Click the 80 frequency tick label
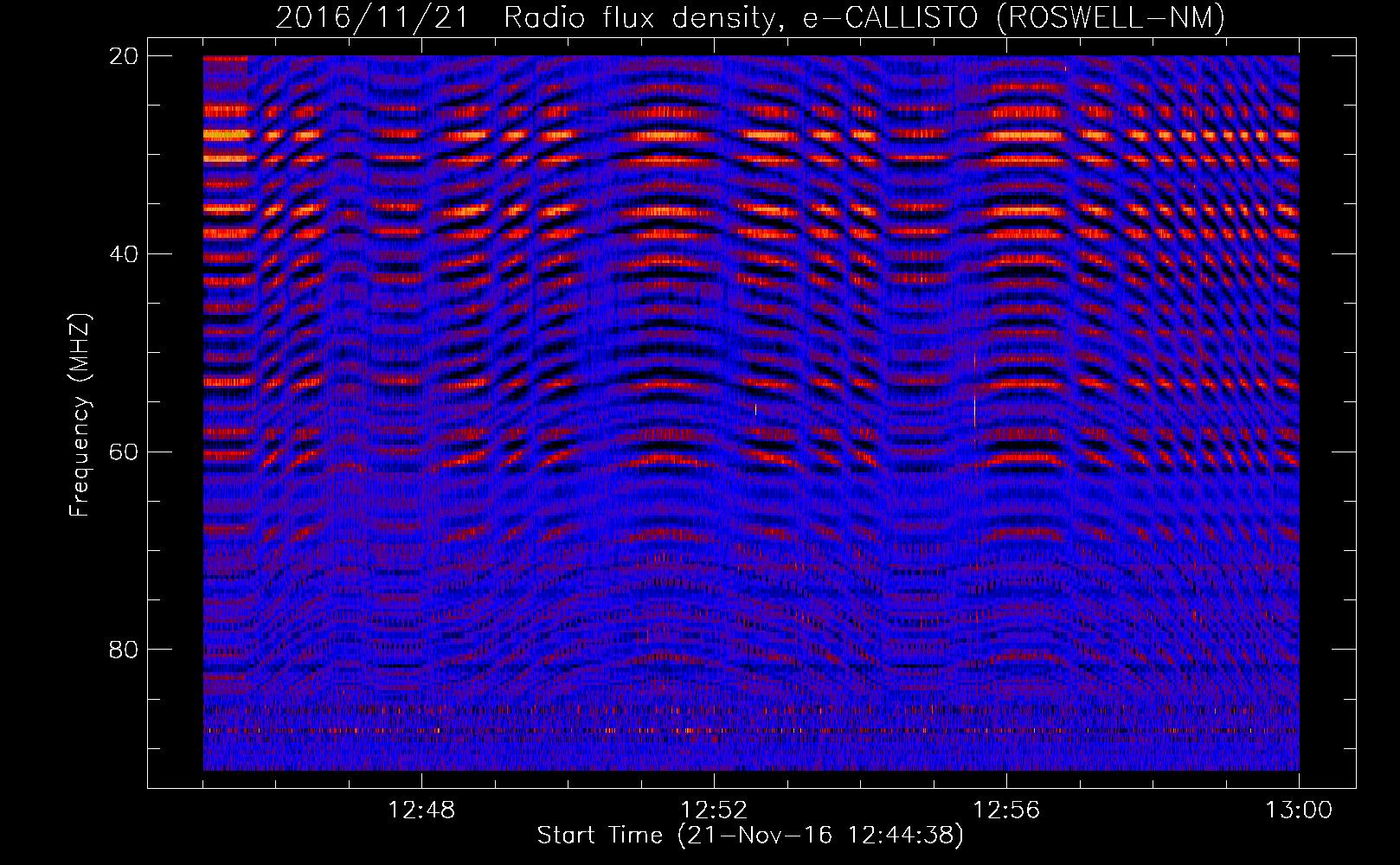The image size is (1400, 865). click(124, 649)
